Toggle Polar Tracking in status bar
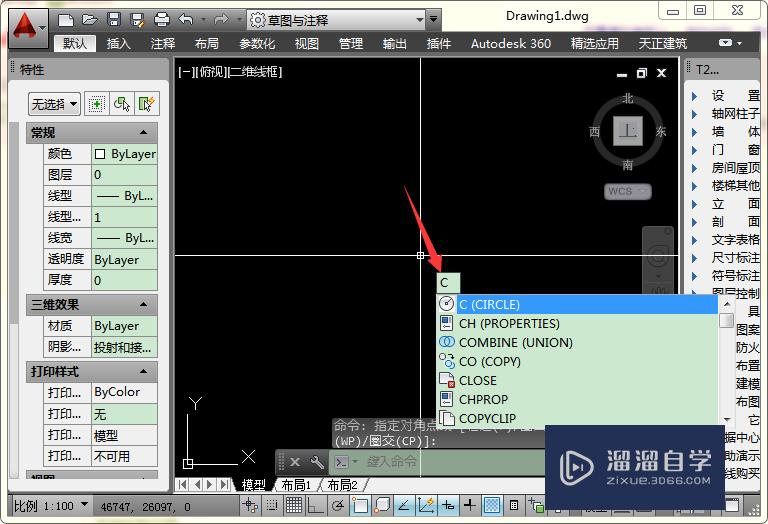Viewport: 768px width, 524px height. tap(338, 505)
